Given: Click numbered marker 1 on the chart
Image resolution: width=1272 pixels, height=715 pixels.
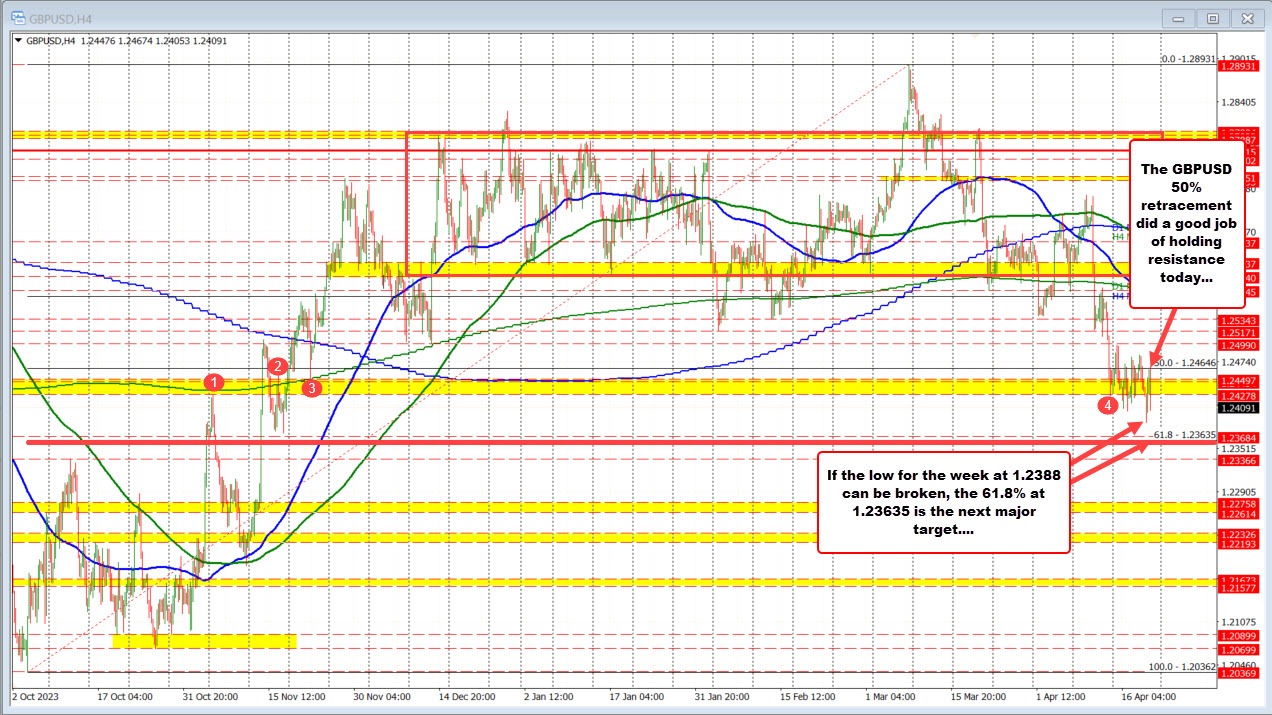Looking at the screenshot, I should (x=215, y=382).
